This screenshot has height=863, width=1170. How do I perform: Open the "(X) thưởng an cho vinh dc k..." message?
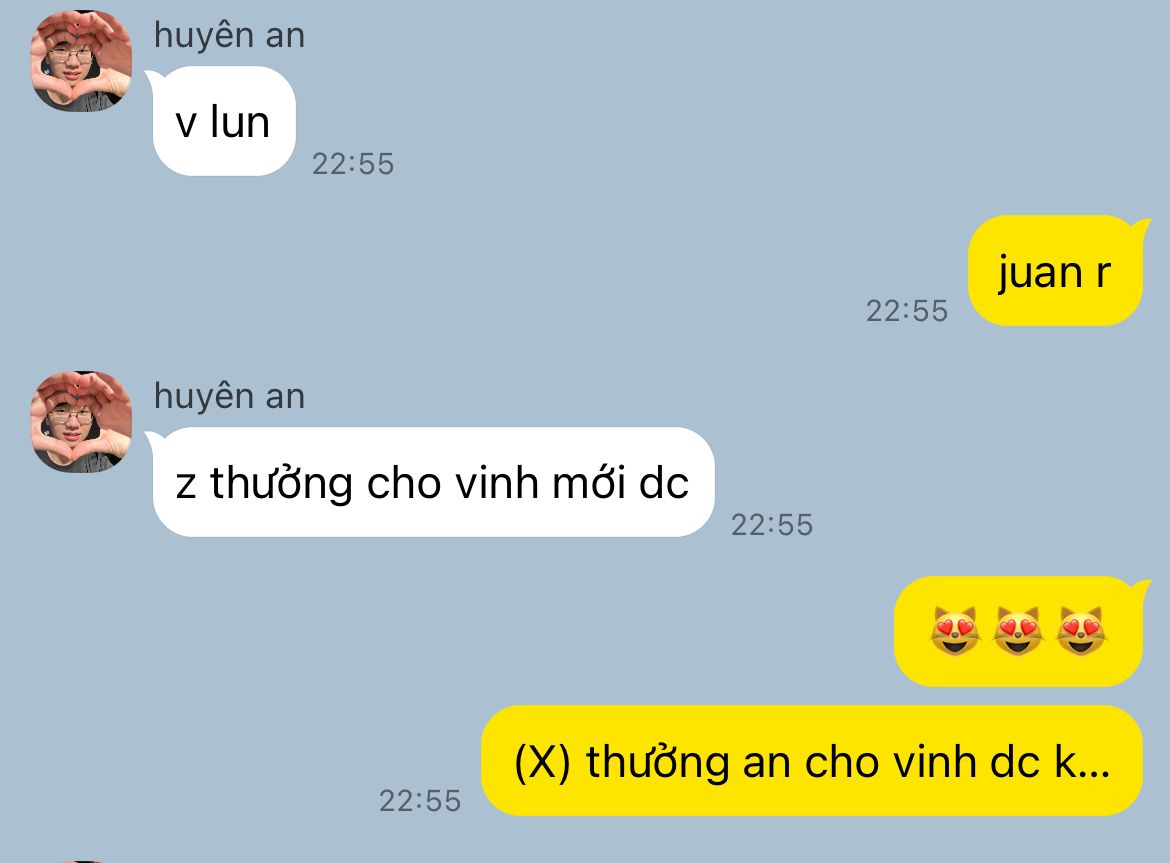(812, 761)
